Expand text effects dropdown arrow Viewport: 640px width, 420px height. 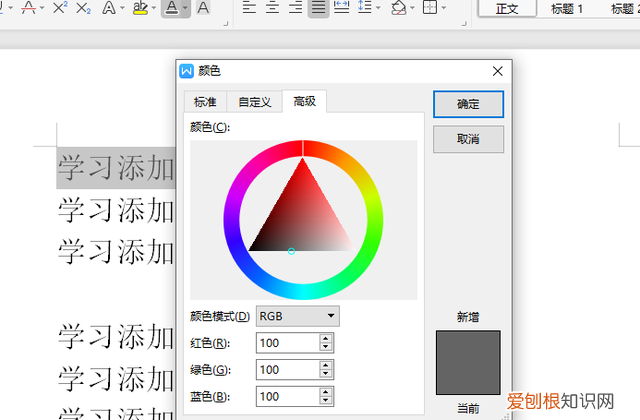click(122, 8)
